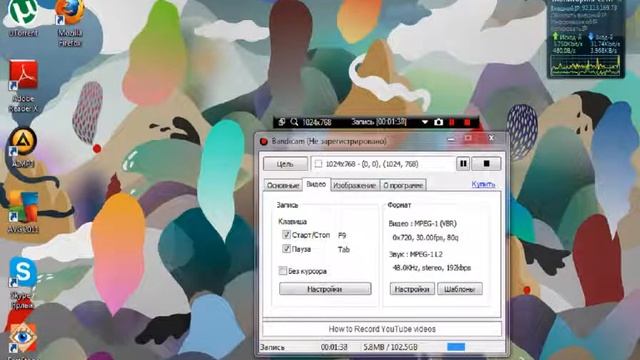
Task: Click the 48.0KHz, stereo, 192kbps text
Action: pyautogui.click(x=431, y=268)
